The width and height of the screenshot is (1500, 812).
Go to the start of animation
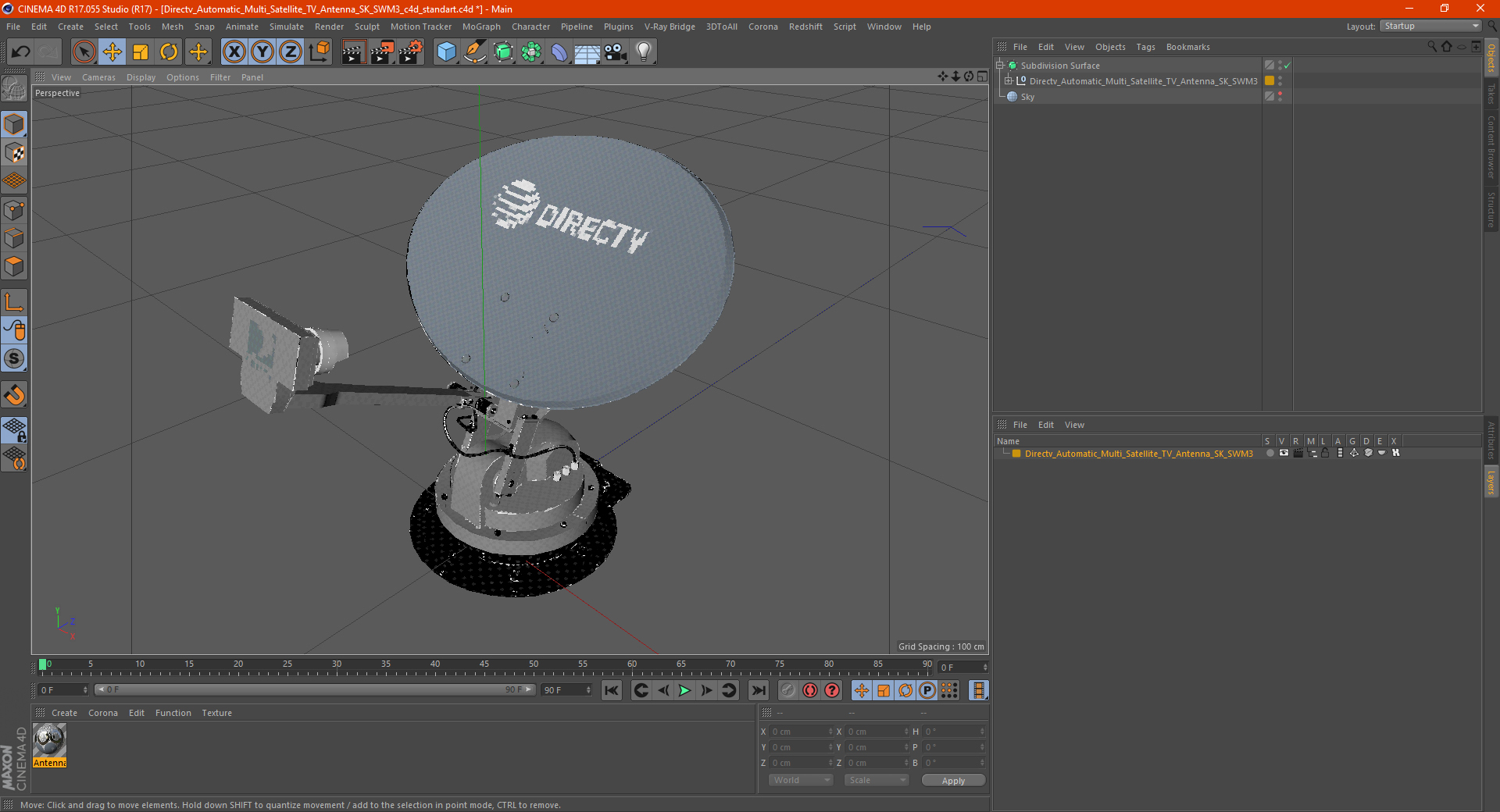point(612,690)
